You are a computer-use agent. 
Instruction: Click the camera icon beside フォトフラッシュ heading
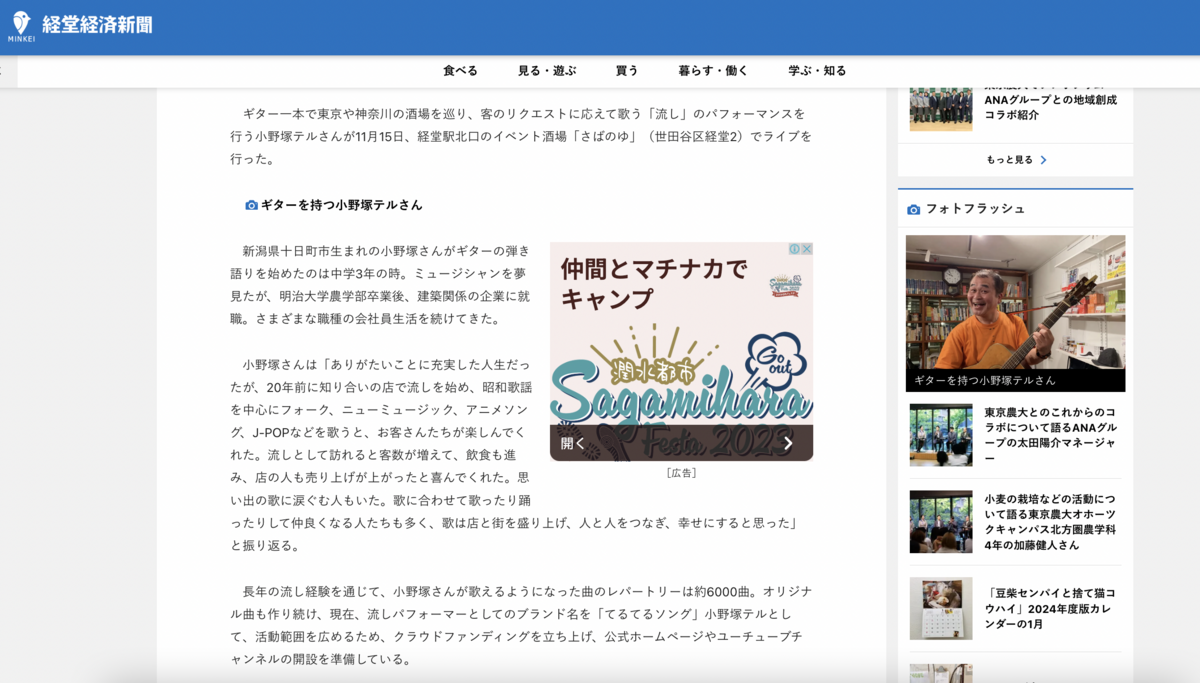[x=915, y=208]
